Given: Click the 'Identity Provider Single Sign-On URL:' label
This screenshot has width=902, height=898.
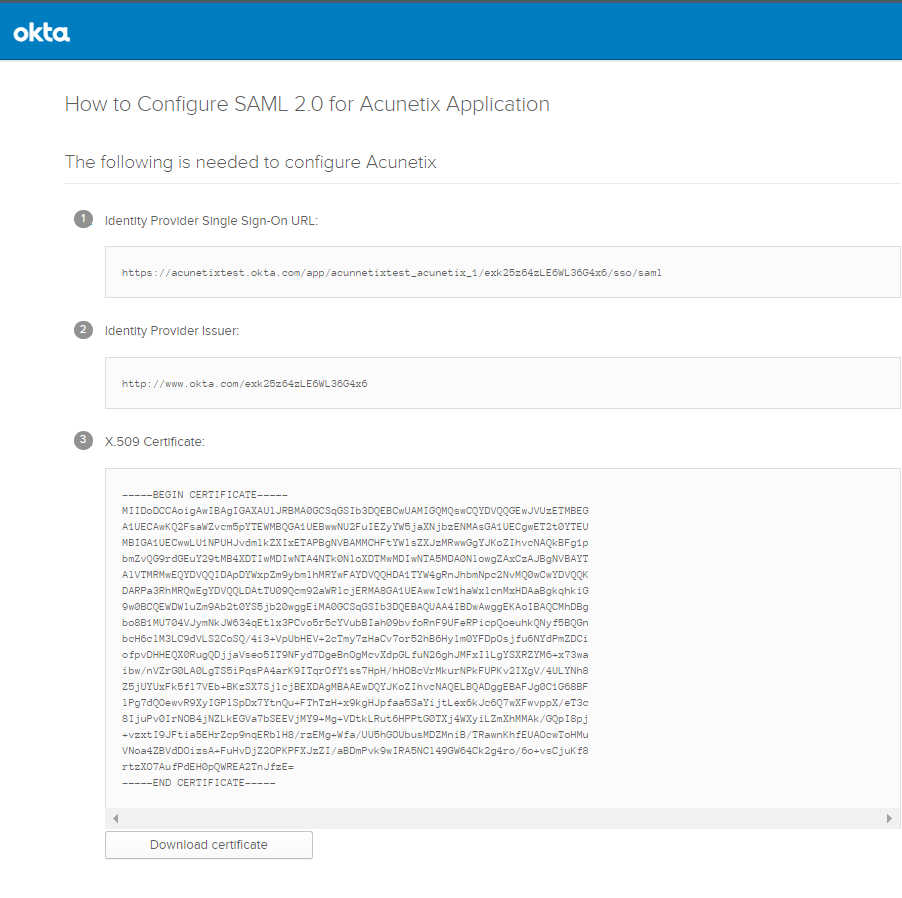Looking at the screenshot, I should click(x=211, y=221).
